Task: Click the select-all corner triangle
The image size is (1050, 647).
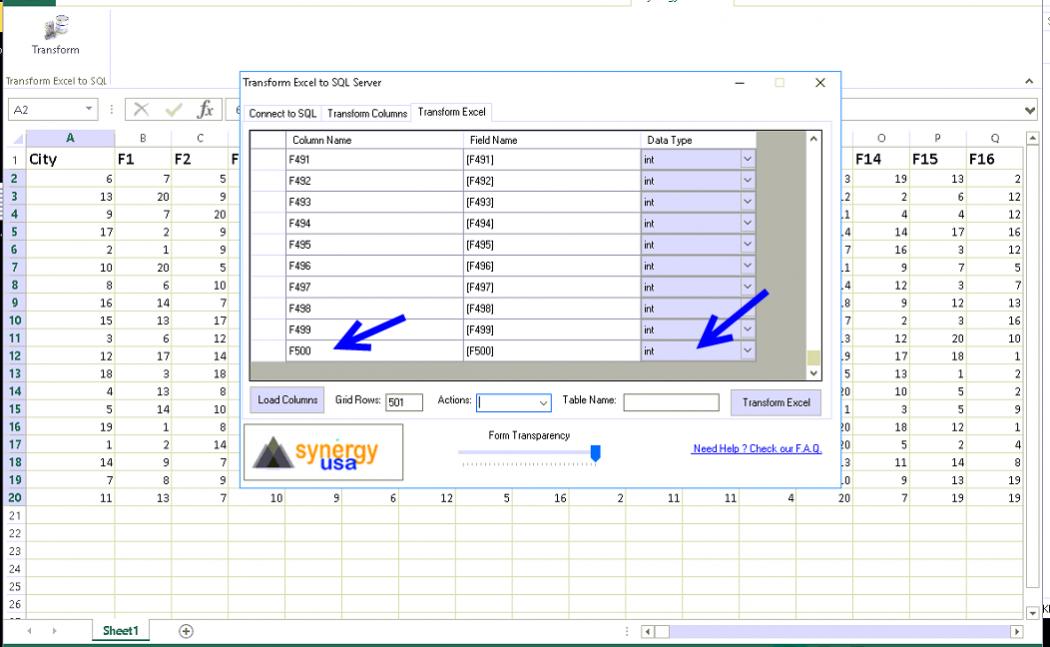Action: [x=18, y=139]
